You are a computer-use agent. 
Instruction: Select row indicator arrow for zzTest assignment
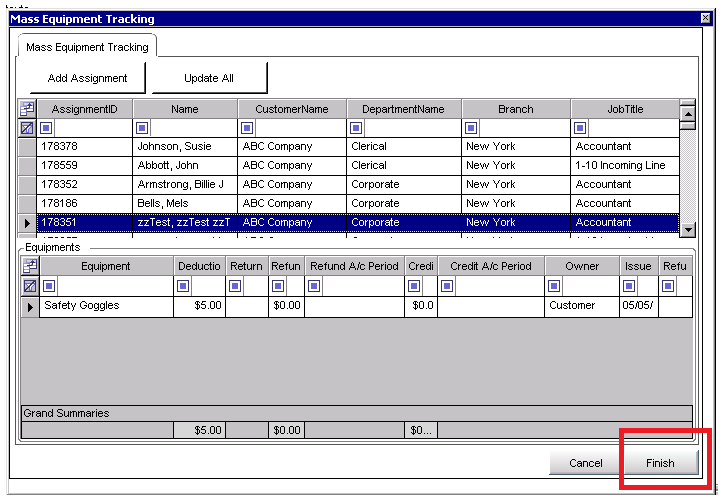click(x=27, y=223)
